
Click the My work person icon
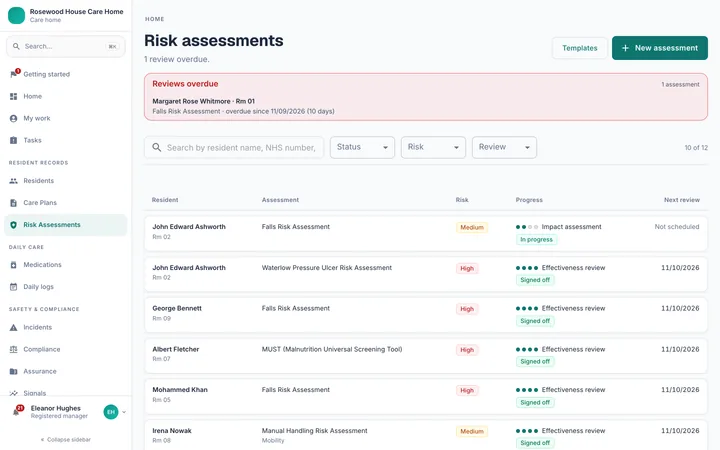point(14,118)
